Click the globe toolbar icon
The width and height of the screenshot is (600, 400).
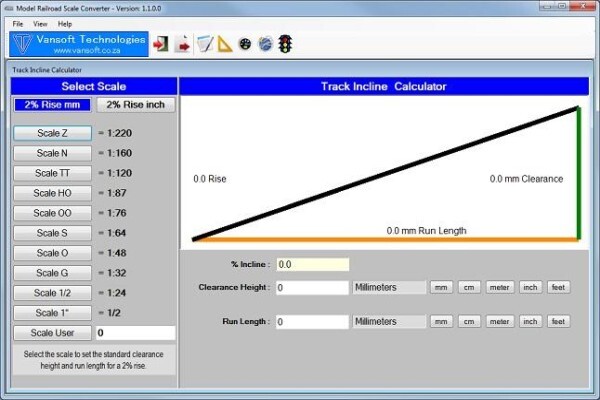[x=265, y=44]
